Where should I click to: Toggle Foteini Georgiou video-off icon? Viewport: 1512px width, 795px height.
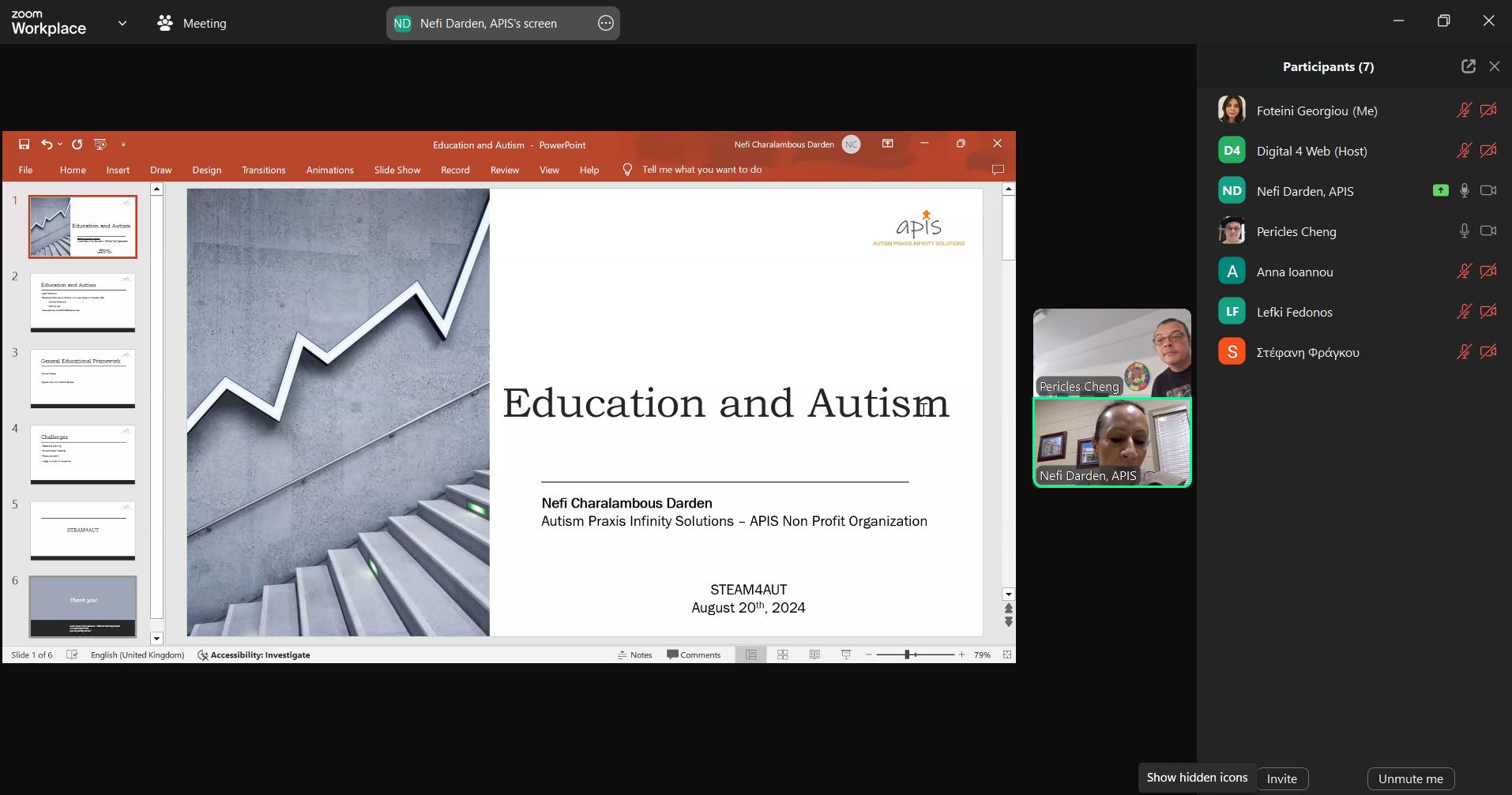pyautogui.click(x=1489, y=111)
